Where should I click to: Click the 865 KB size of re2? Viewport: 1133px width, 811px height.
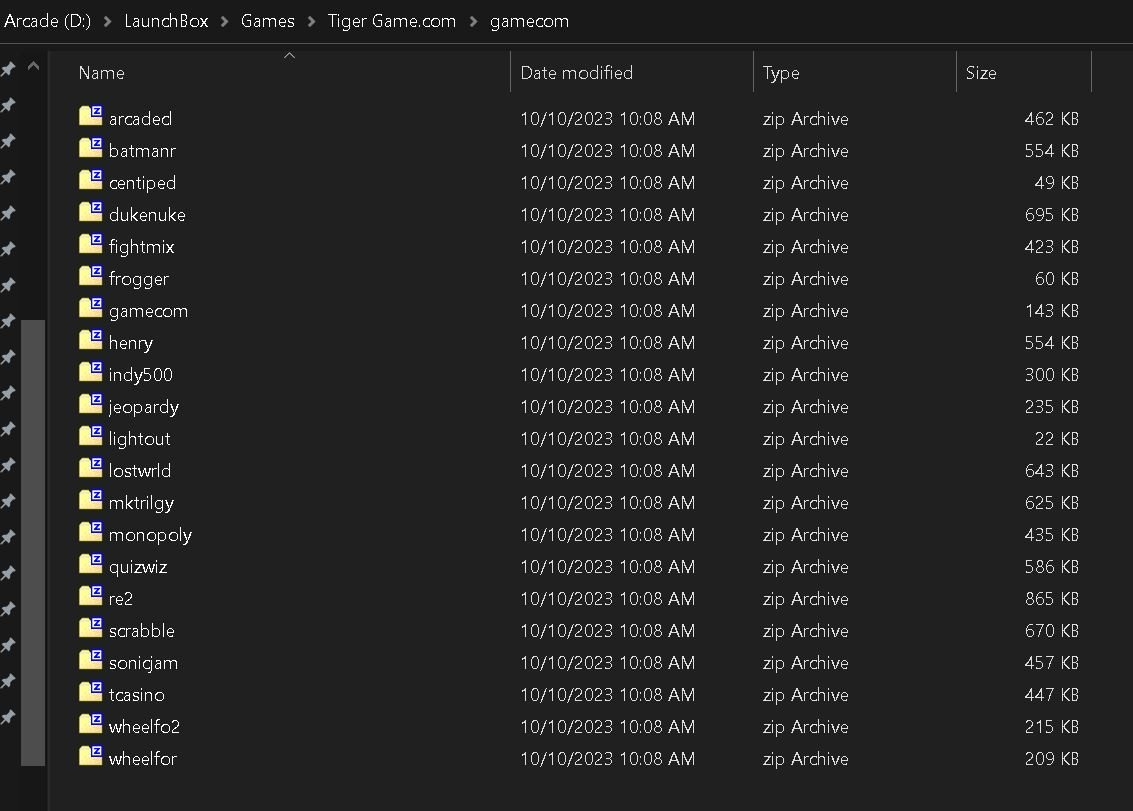(x=1051, y=598)
